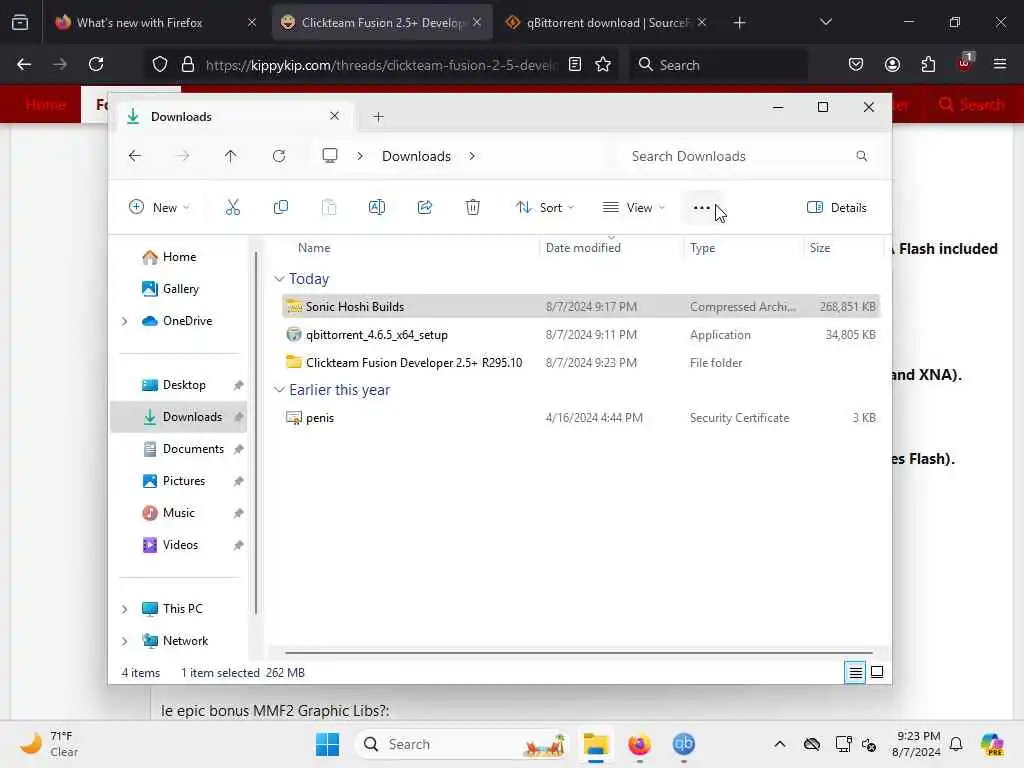Switch to What's new with Firefox tab

(155, 22)
